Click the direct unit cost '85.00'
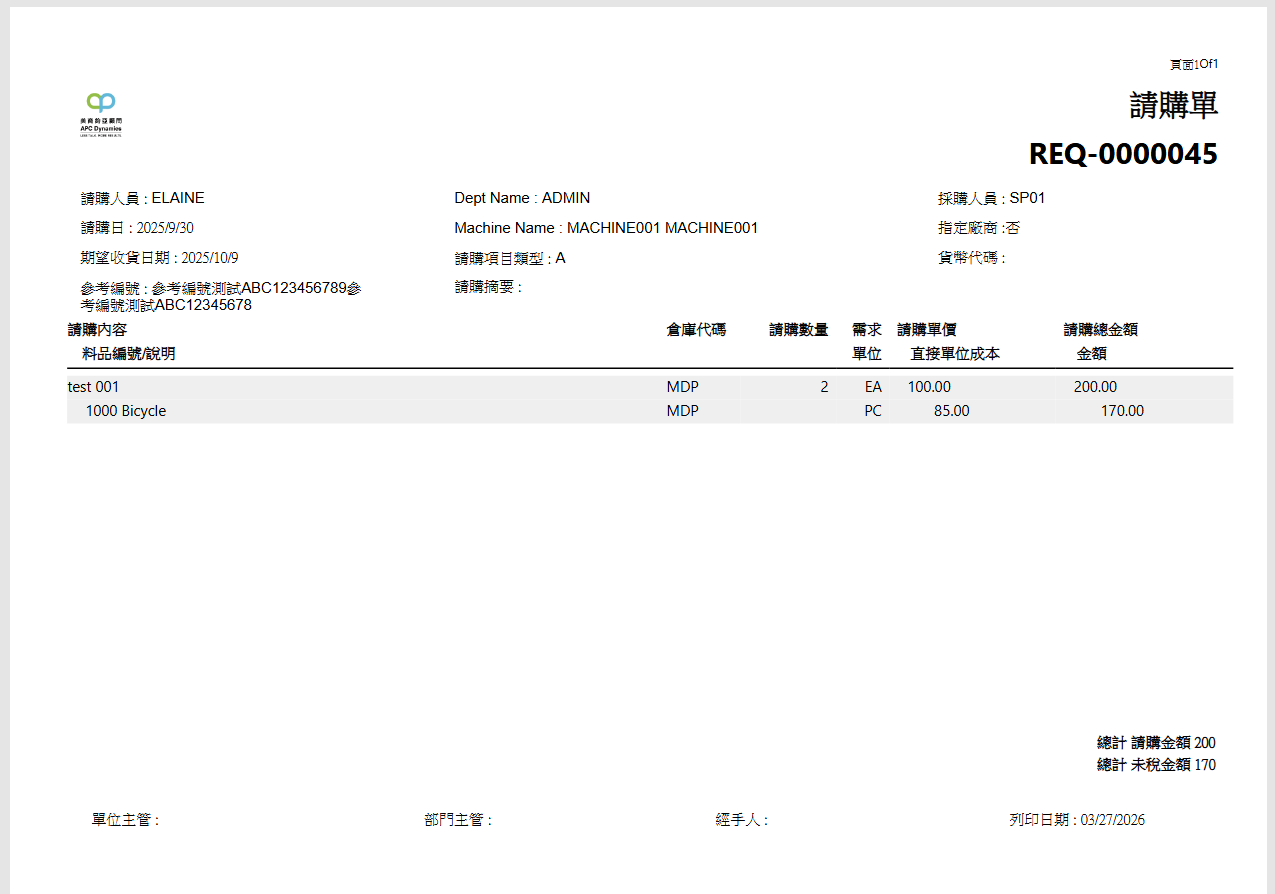The width and height of the screenshot is (1275, 894). [x=951, y=411]
